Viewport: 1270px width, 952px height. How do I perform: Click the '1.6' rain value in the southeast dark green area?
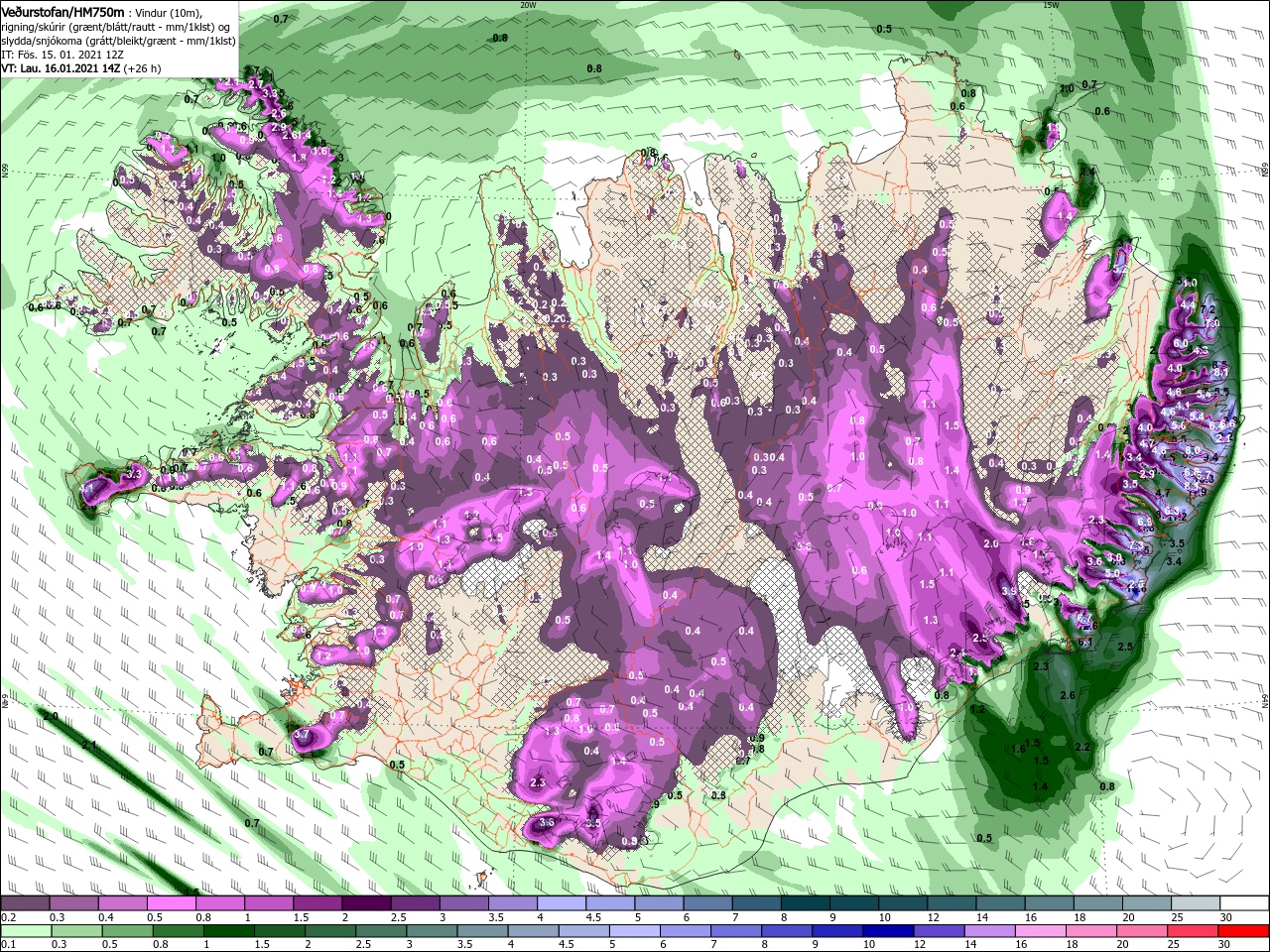point(1018,749)
